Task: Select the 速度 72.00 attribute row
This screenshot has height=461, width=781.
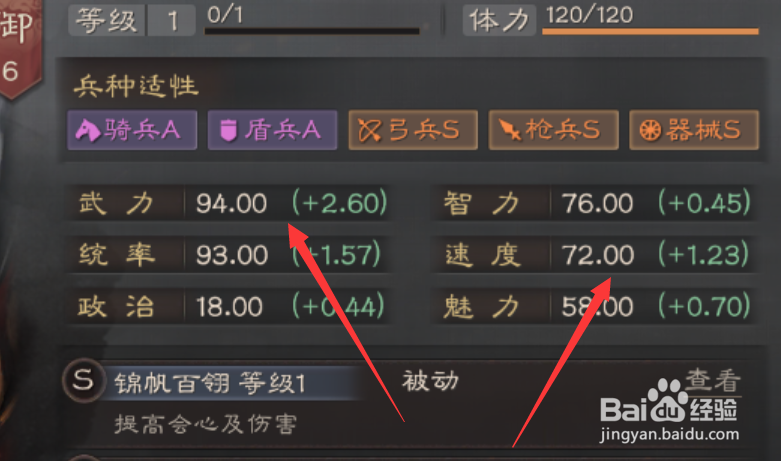Action: (x=595, y=254)
